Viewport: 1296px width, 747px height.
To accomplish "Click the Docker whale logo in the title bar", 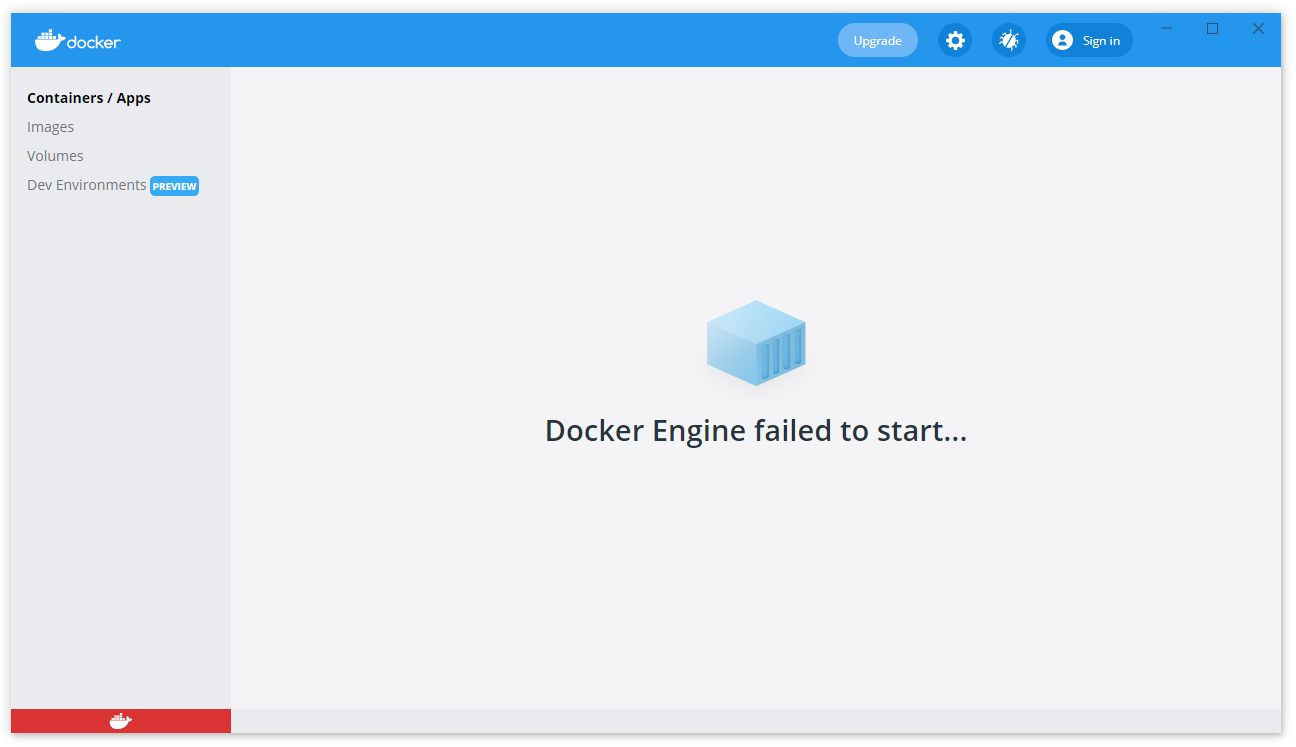I will click(45, 39).
